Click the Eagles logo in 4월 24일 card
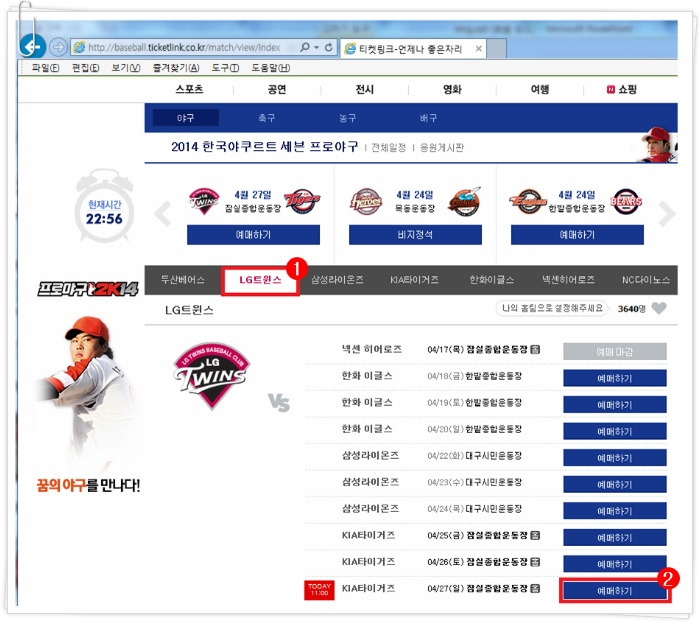The image size is (699, 624). [527, 201]
